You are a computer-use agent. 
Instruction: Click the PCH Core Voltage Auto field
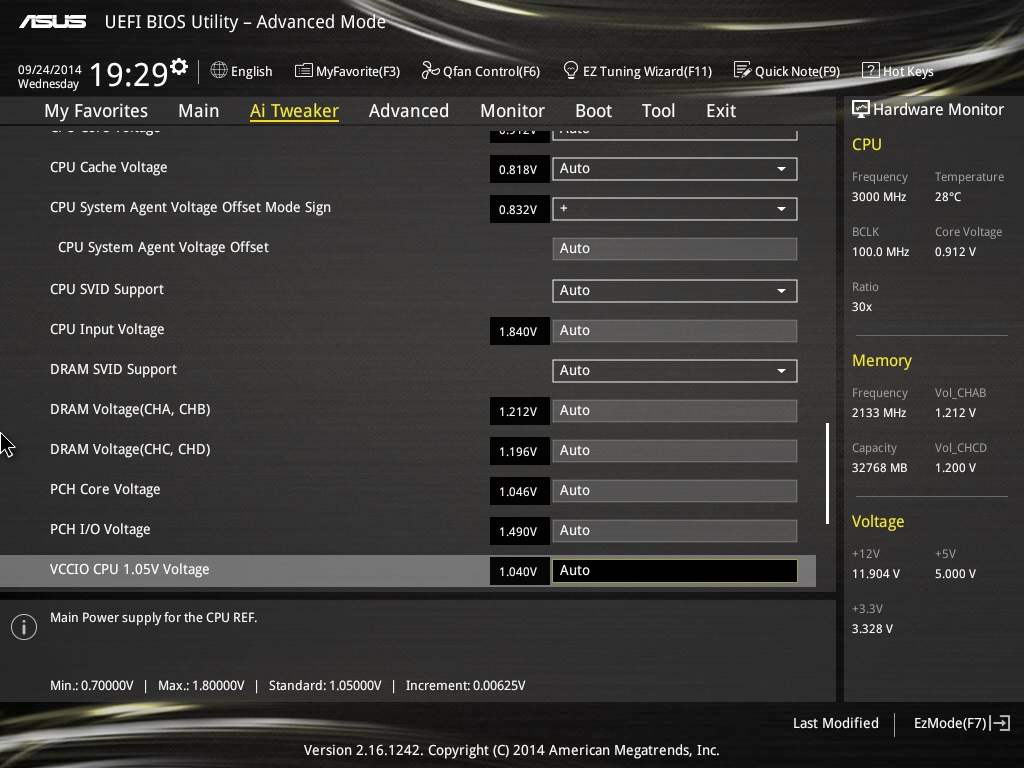675,490
